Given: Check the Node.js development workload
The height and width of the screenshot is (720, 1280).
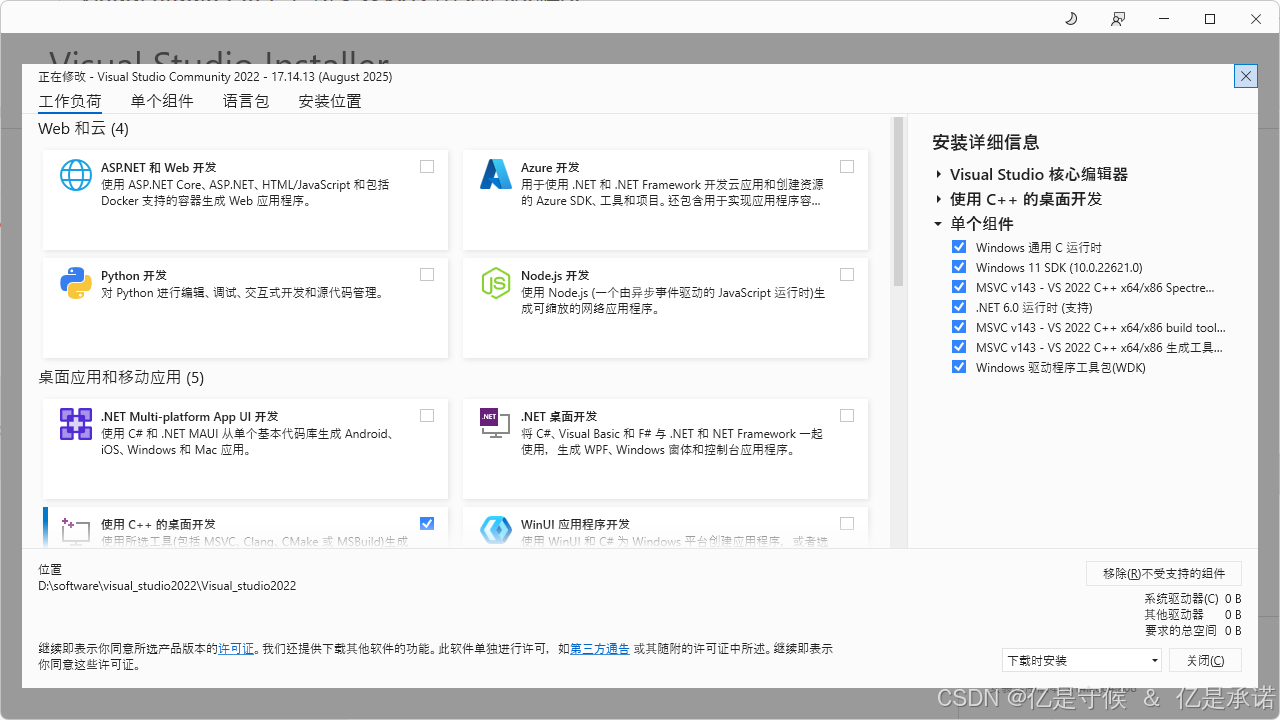Looking at the screenshot, I should pyautogui.click(x=847, y=274).
